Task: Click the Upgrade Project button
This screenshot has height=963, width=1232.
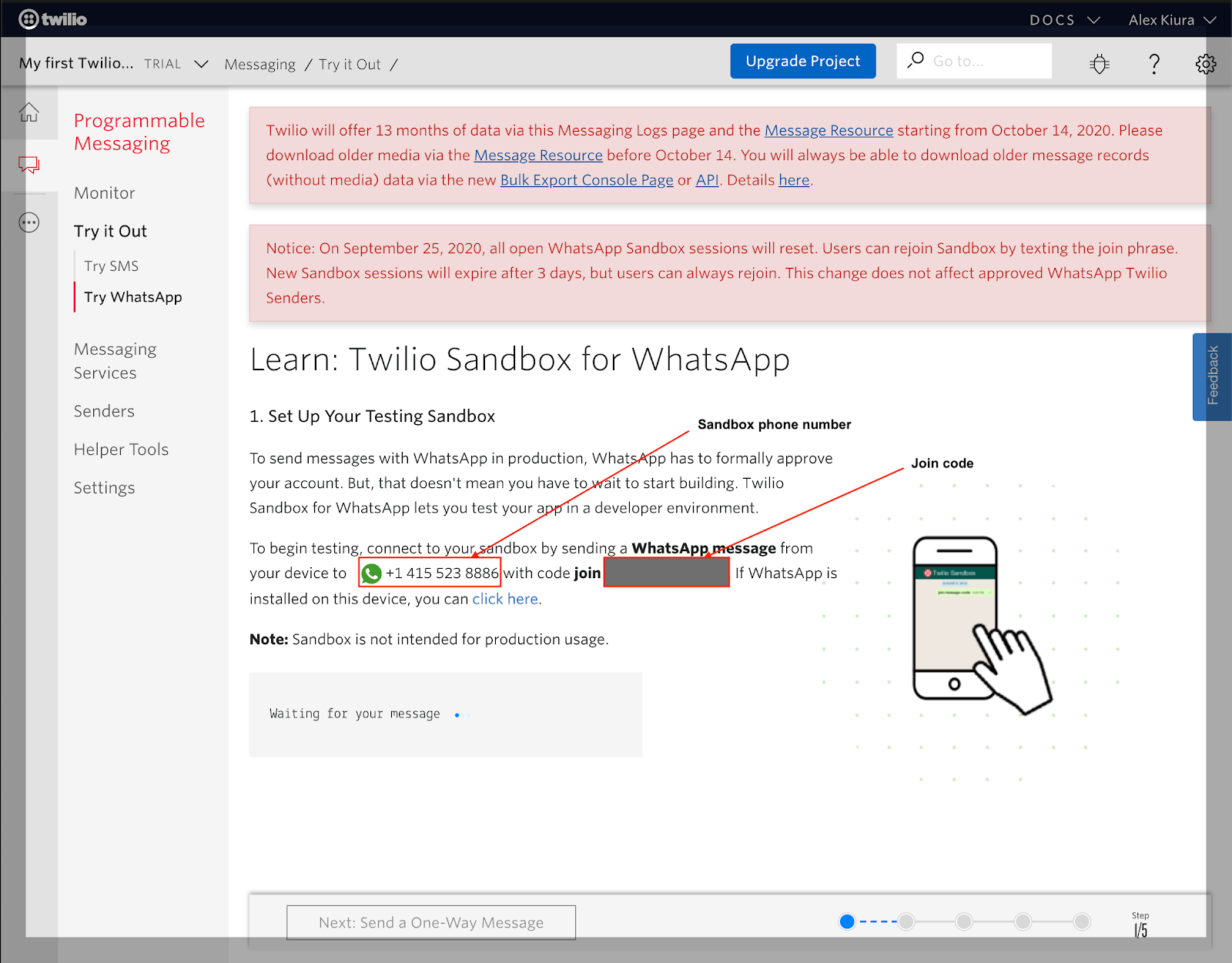Action: tap(803, 61)
